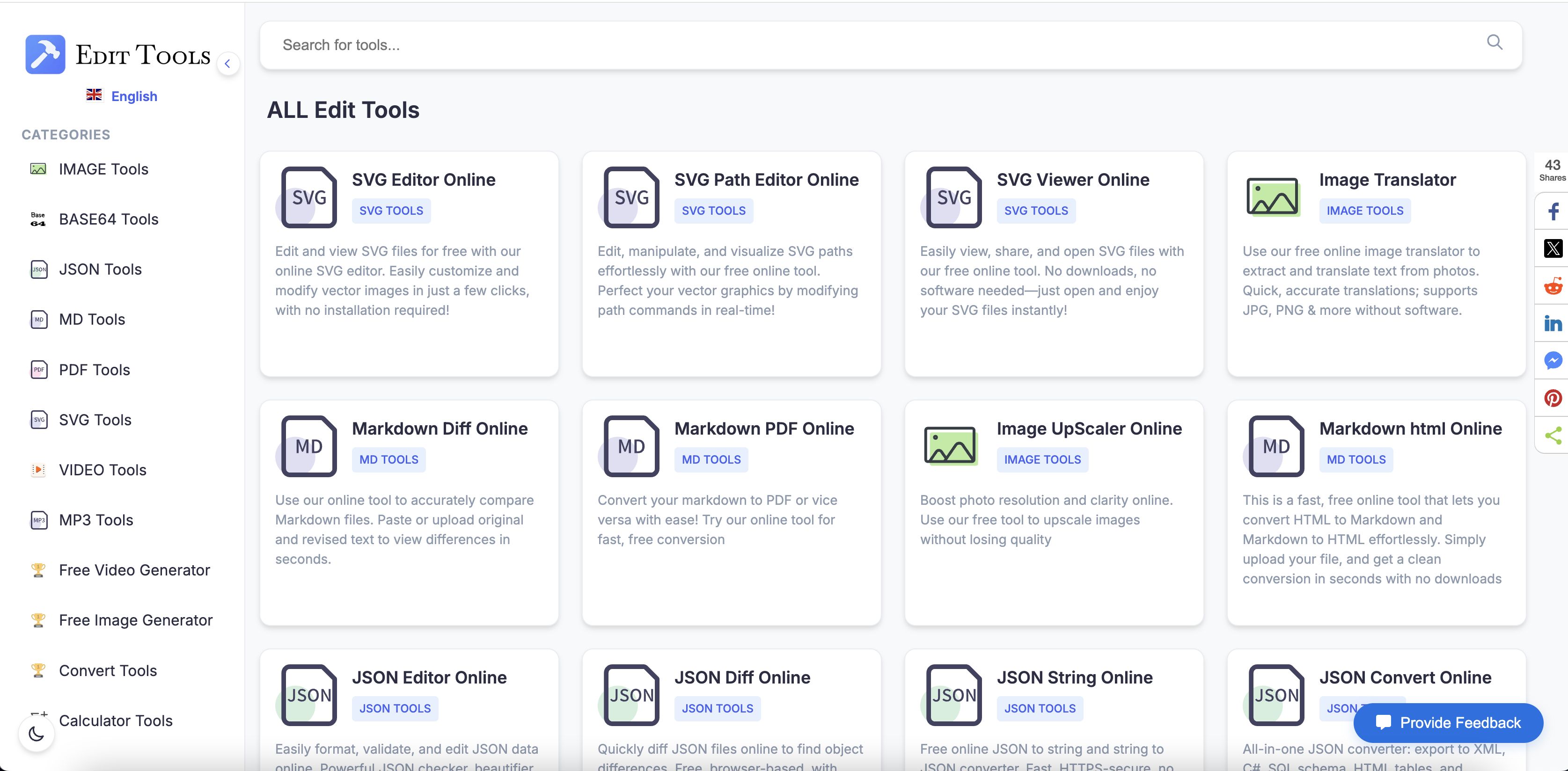The image size is (1568, 771).
Task: Share page on X (Twitter)
Action: click(x=1553, y=248)
